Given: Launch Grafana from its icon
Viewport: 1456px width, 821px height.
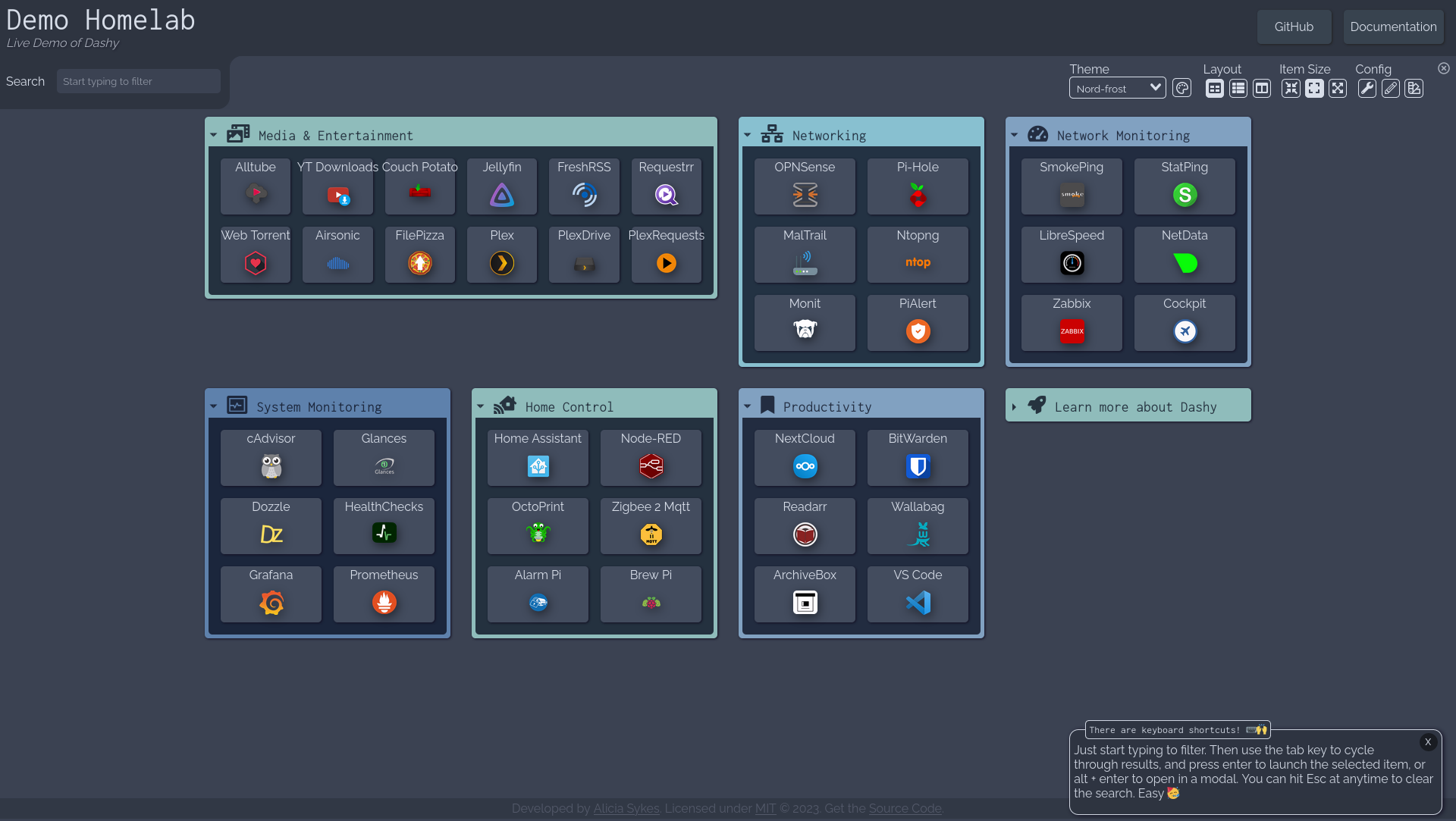Looking at the screenshot, I should click(271, 603).
